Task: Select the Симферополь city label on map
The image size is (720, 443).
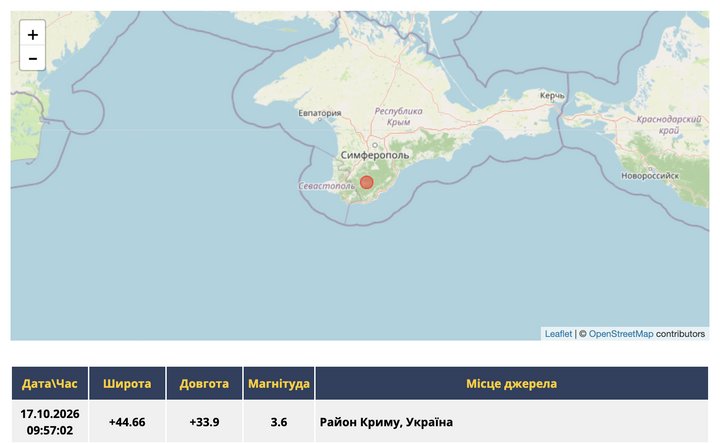Action: click(375, 155)
